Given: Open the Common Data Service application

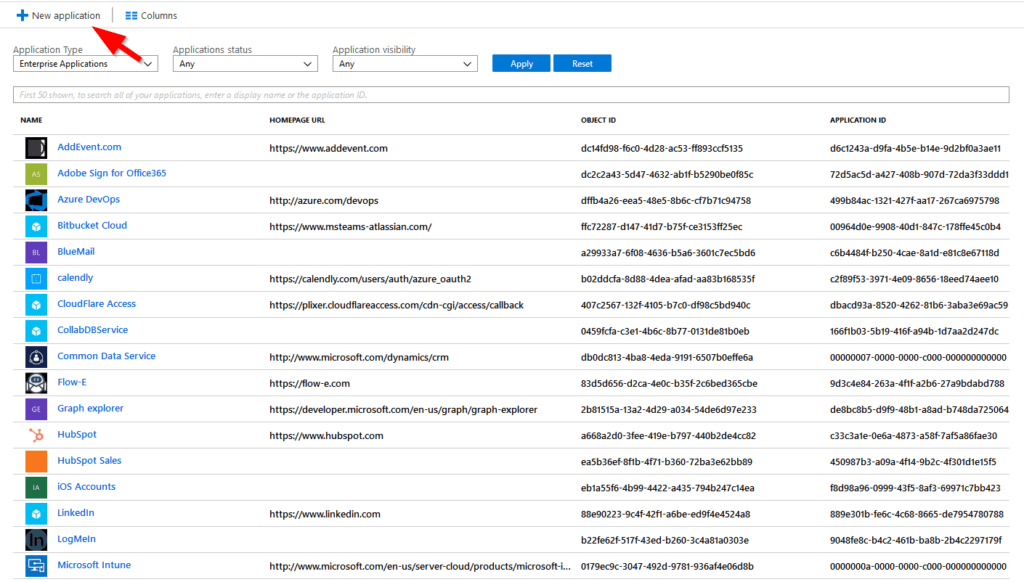Looking at the screenshot, I should (x=106, y=356).
